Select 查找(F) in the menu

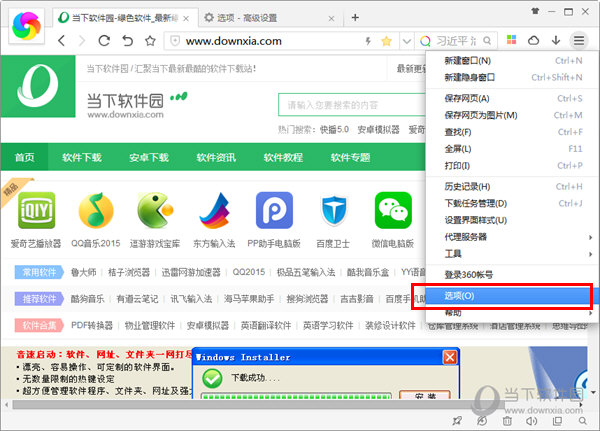(512, 132)
